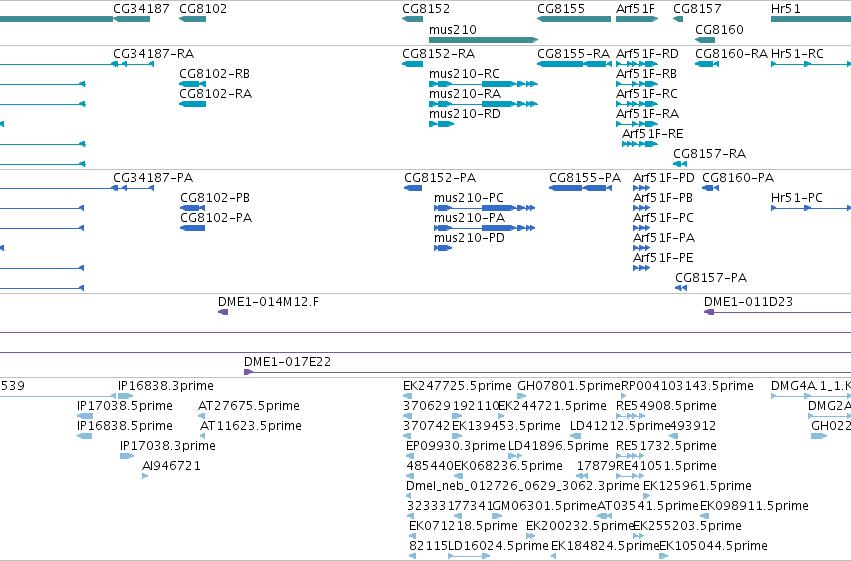Click the CG8152 gene label

coord(426,9)
